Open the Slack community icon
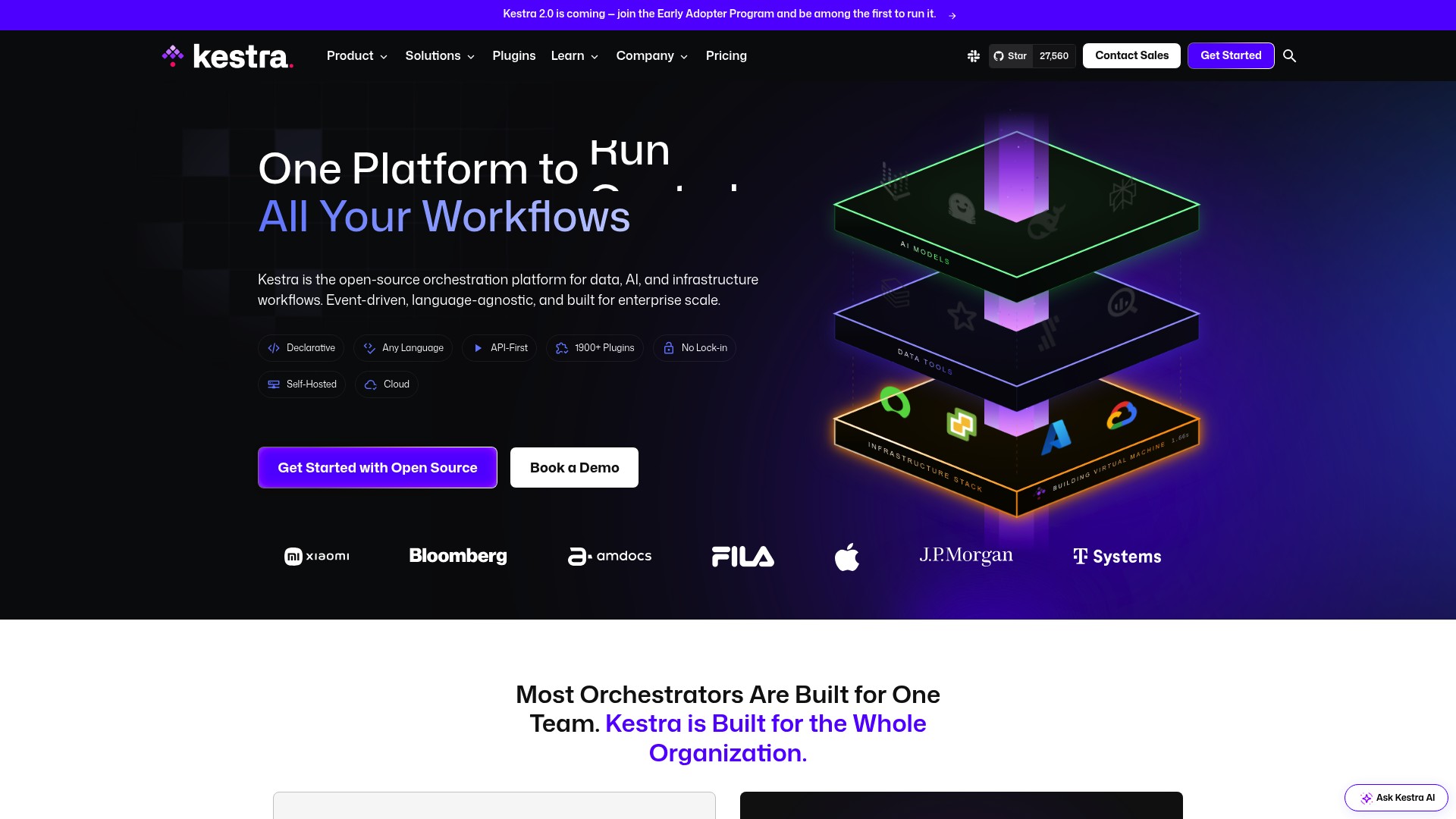The width and height of the screenshot is (1456, 819). click(974, 56)
